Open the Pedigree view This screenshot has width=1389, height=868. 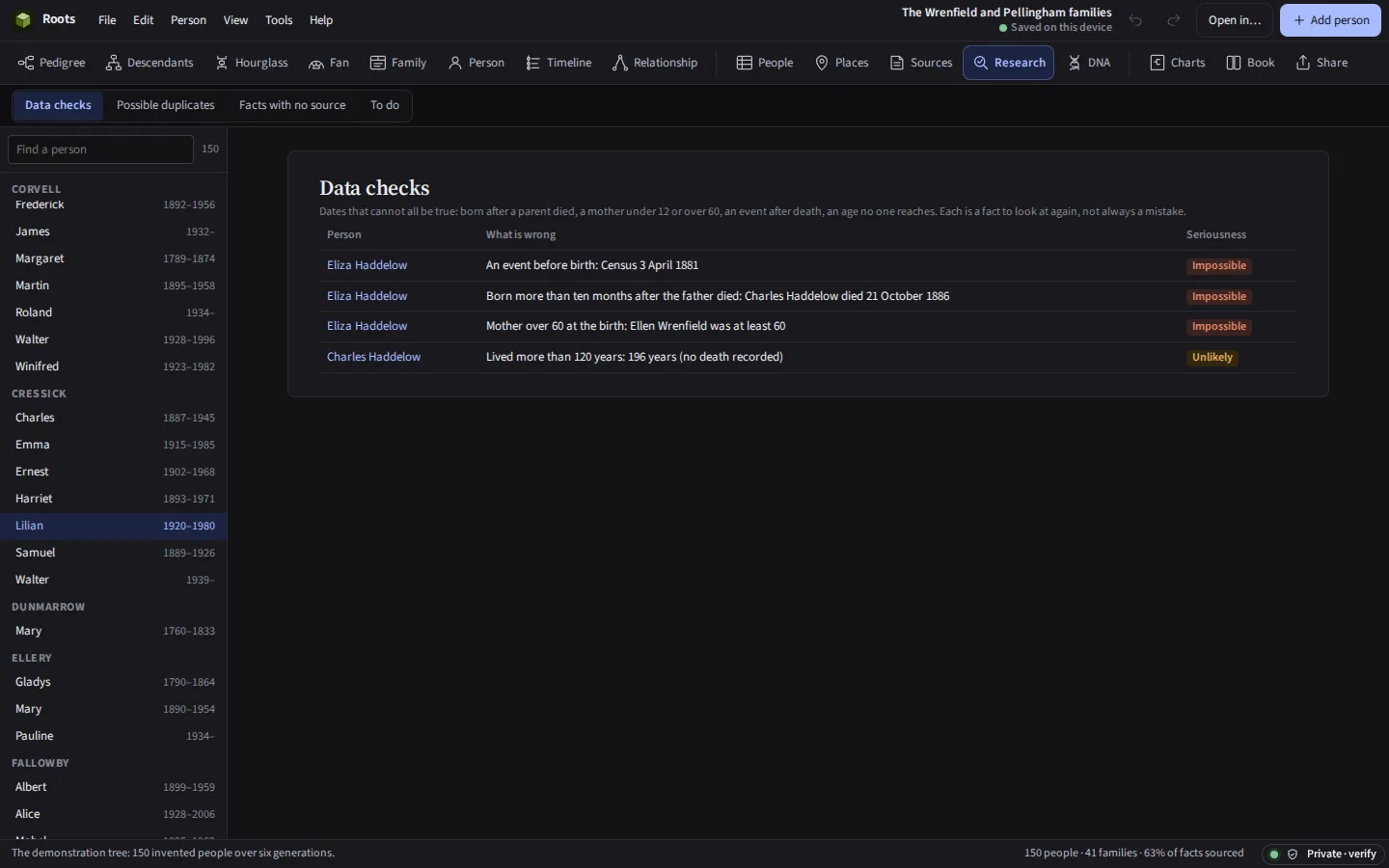[52, 63]
